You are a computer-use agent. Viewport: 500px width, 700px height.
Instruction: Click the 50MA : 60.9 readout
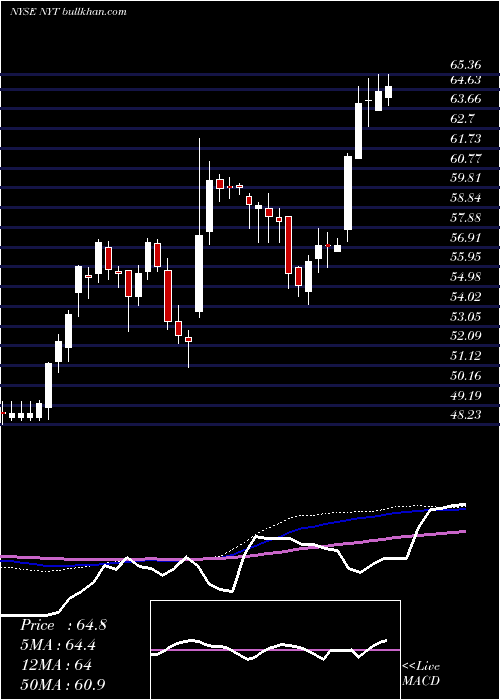[x=63, y=685]
